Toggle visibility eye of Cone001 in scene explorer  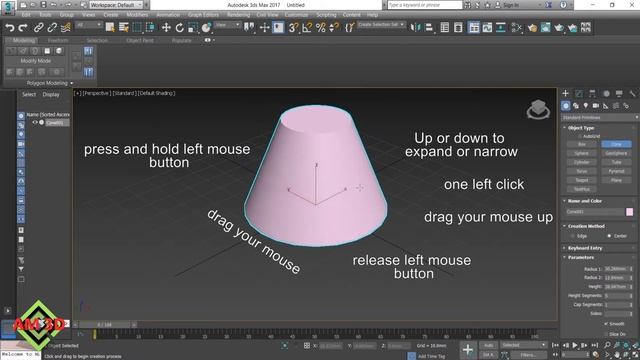click(35, 122)
